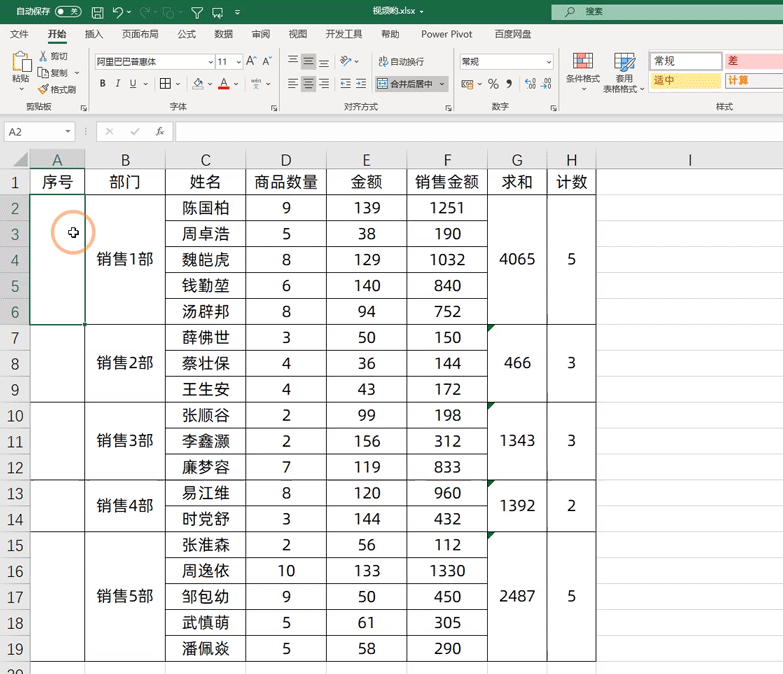Open the borders dropdown arrow
This screenshot has width=783, height=674.
177,84
